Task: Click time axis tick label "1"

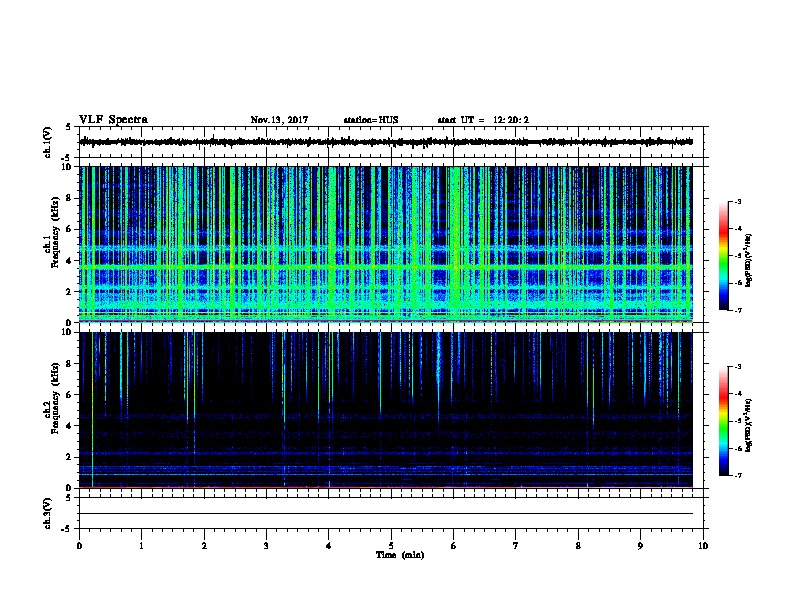Action: click(x=141, y=545)
